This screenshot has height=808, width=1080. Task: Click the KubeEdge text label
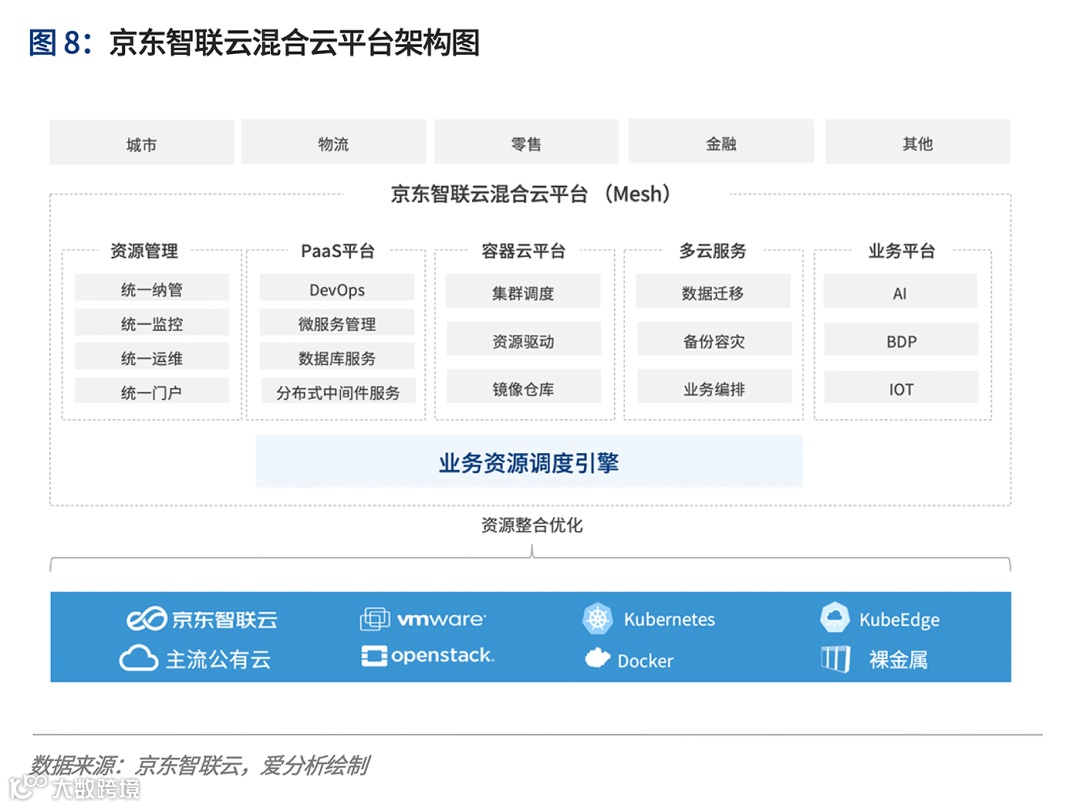900,619
